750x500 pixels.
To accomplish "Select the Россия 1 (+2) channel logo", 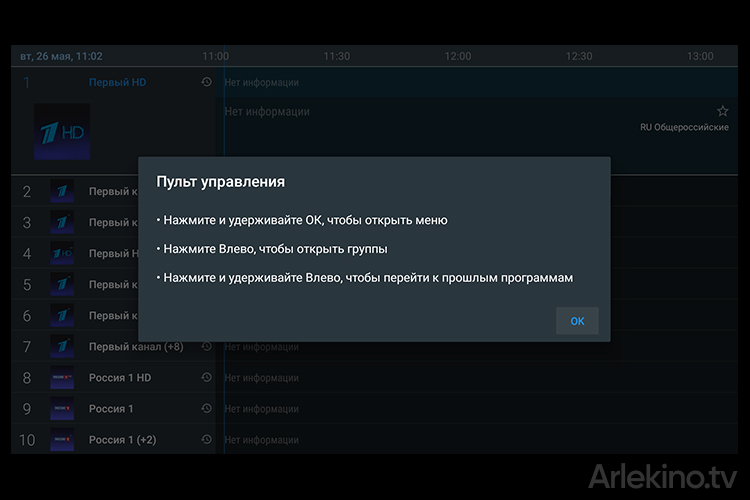I will click(62, 440).
